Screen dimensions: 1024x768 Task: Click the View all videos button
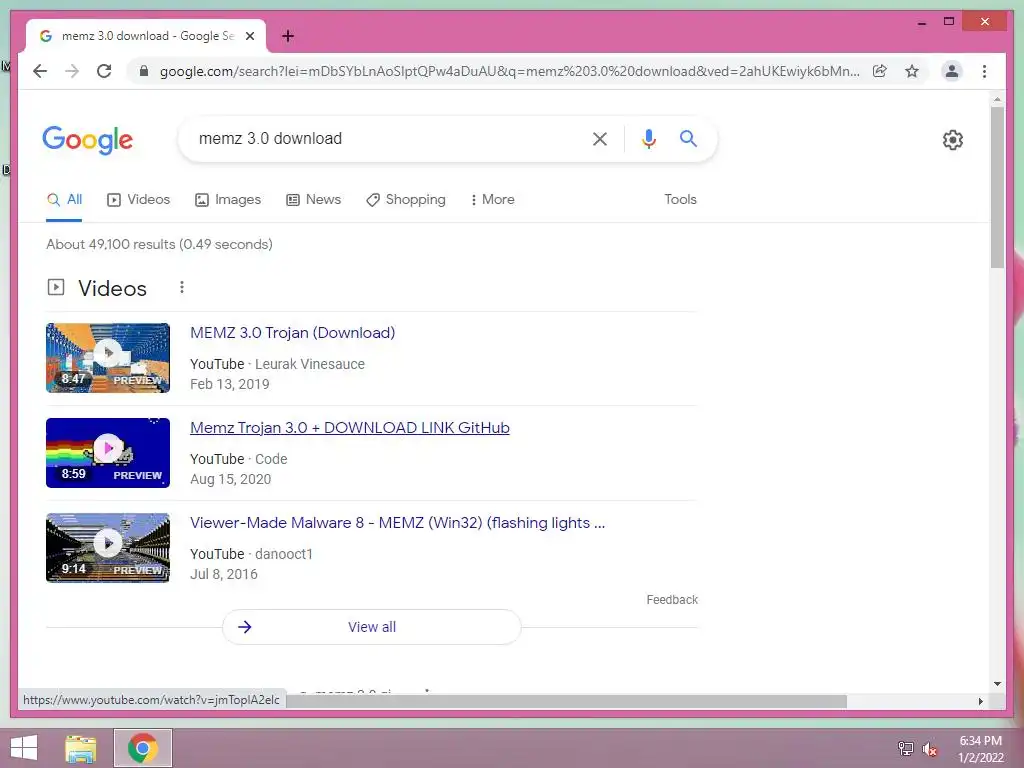coord(372,627)
